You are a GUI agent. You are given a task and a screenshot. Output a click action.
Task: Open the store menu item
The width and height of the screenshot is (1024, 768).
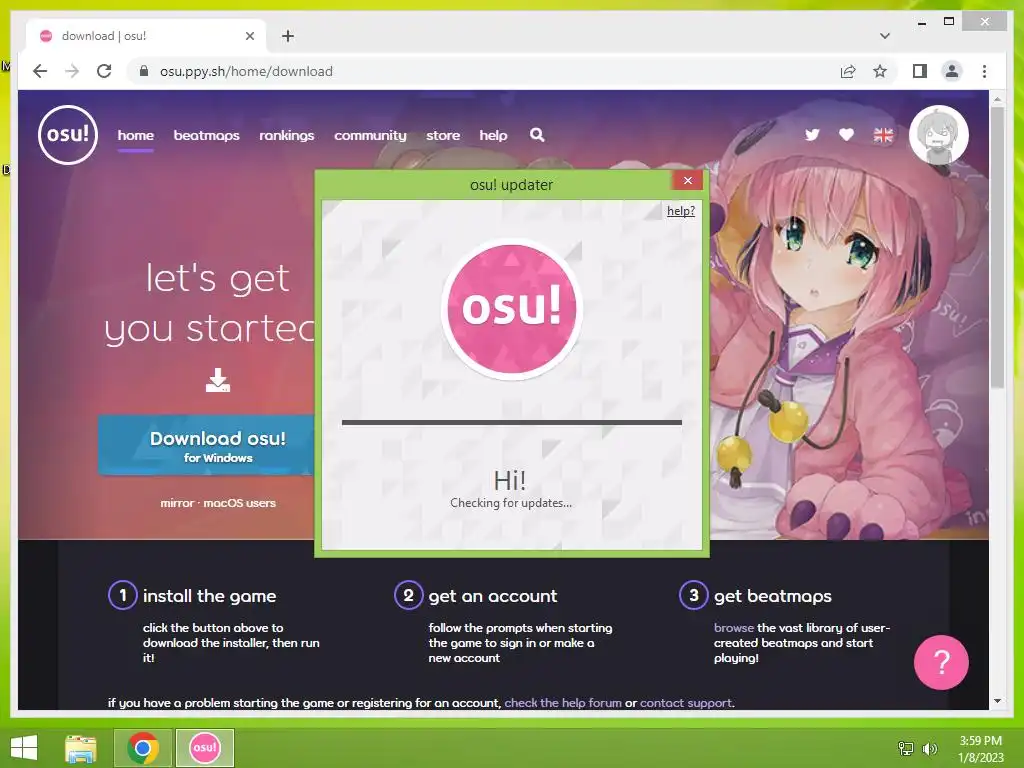tap(443, 135)
